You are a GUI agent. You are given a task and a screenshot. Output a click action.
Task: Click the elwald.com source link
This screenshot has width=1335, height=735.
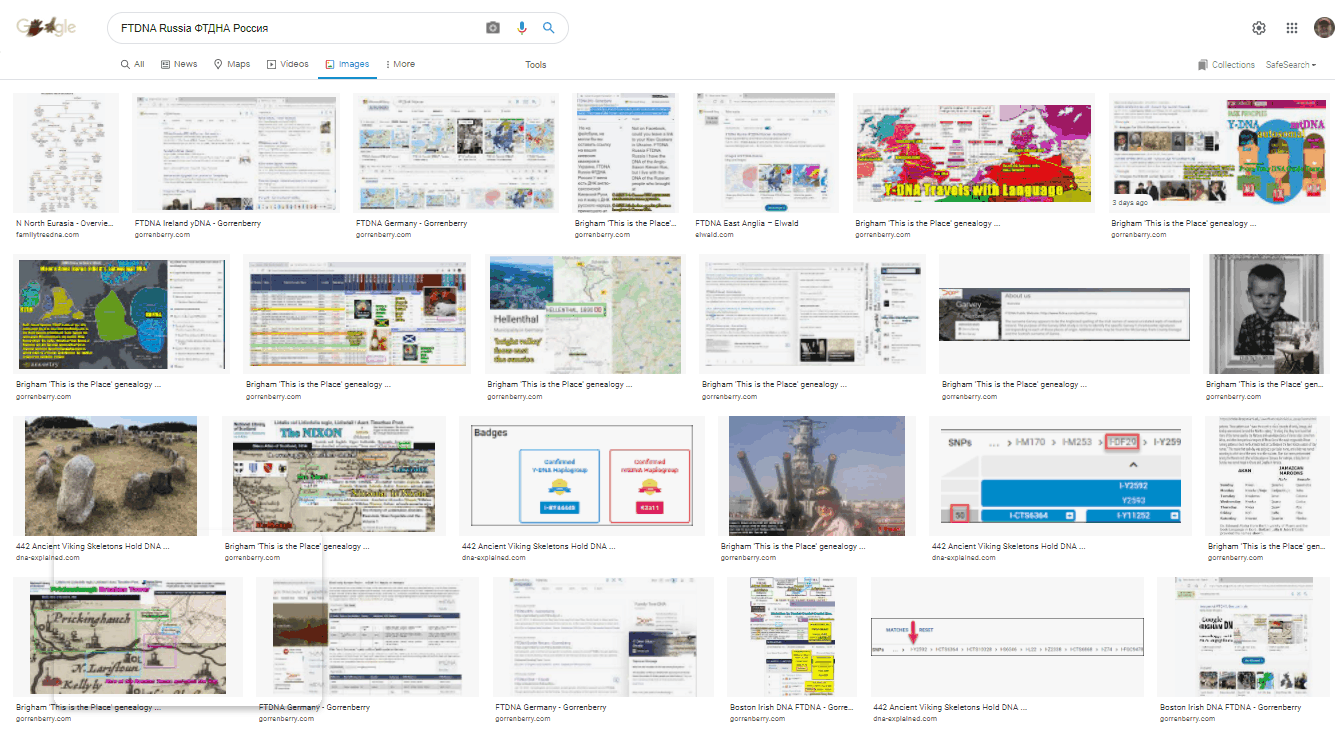(715, 235)
